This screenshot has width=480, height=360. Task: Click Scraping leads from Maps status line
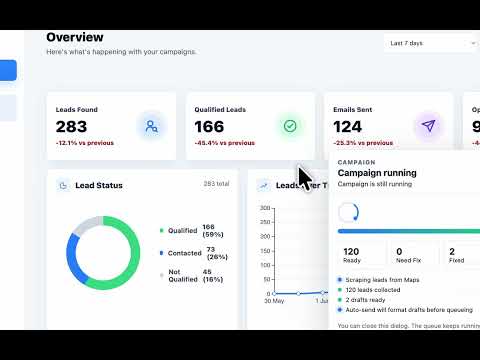[379, 280]
